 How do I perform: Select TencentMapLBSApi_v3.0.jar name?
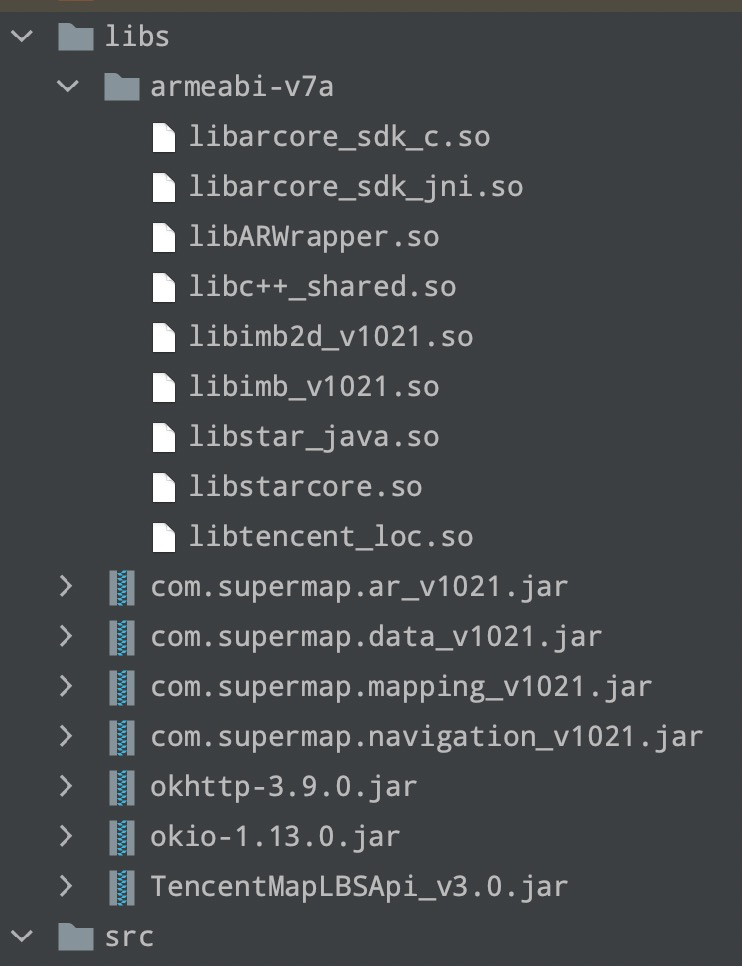359,887
